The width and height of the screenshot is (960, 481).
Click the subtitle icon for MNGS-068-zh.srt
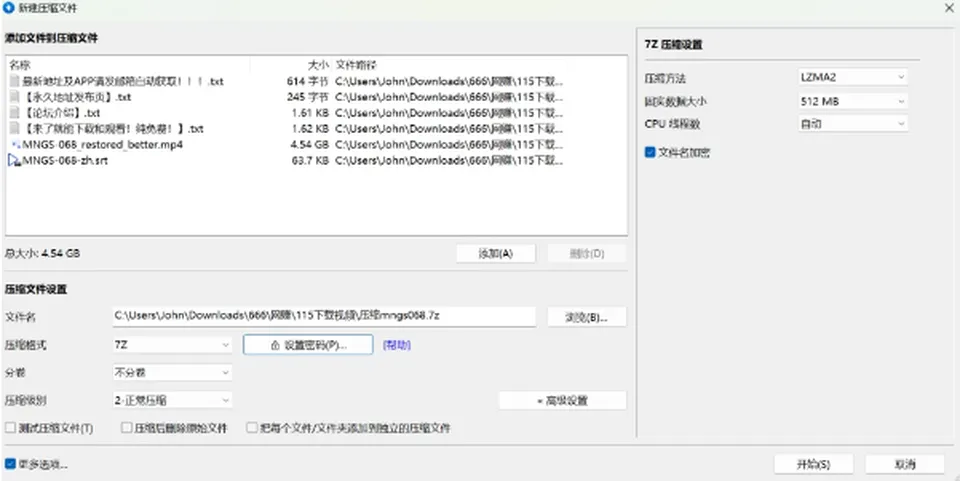point(15,160)
